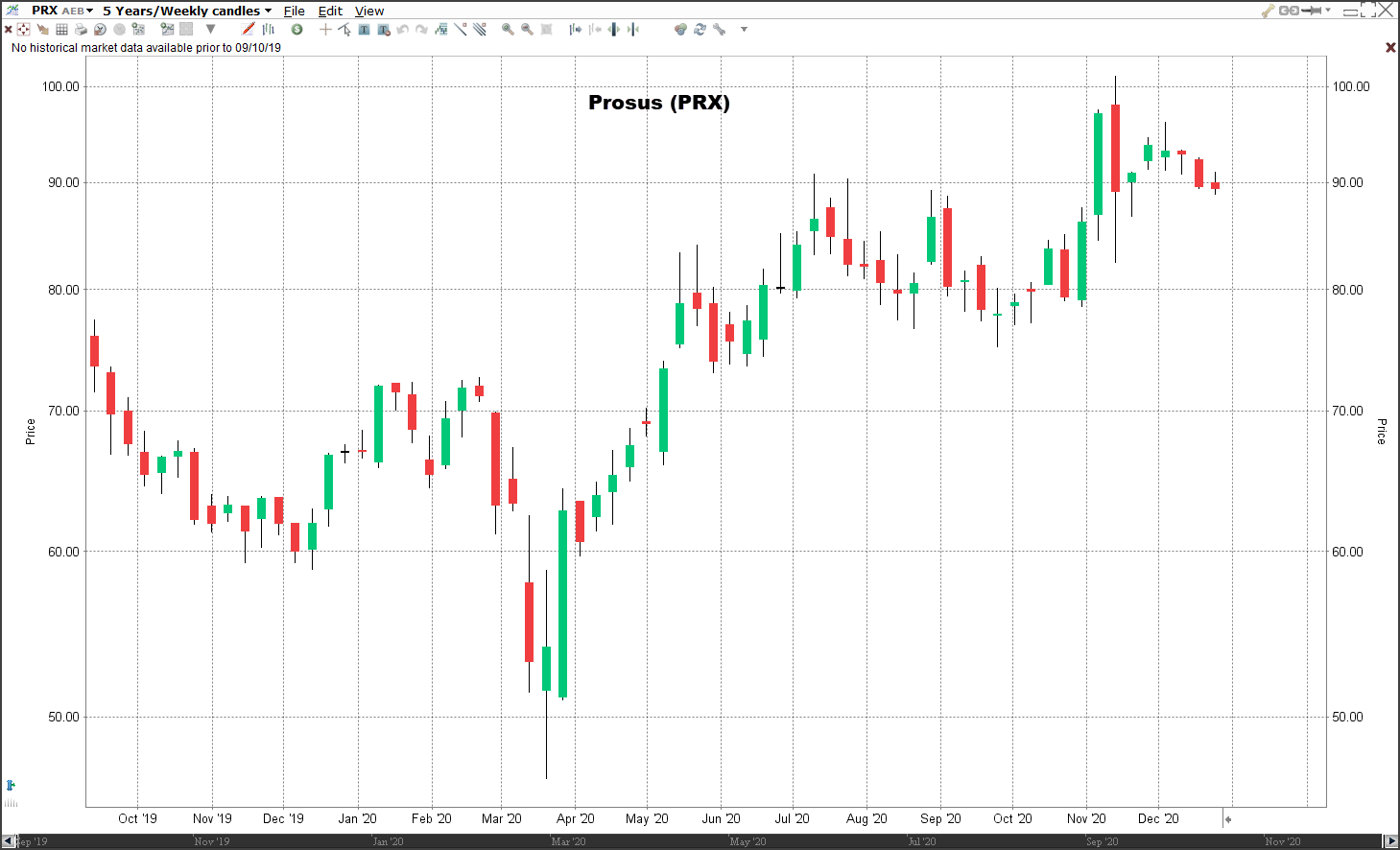1400x850 pixels.
Task: Select the trend line drawing tool
Action: (x=461, y=29)
